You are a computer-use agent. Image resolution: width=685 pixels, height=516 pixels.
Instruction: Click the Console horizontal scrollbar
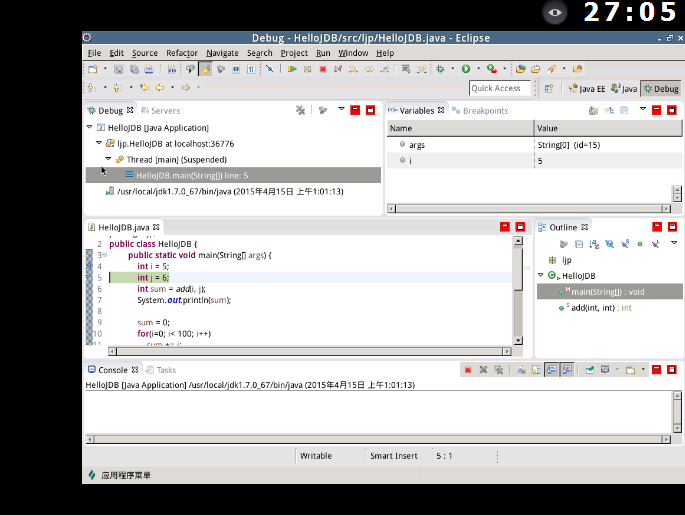click(x=378, y=440)
